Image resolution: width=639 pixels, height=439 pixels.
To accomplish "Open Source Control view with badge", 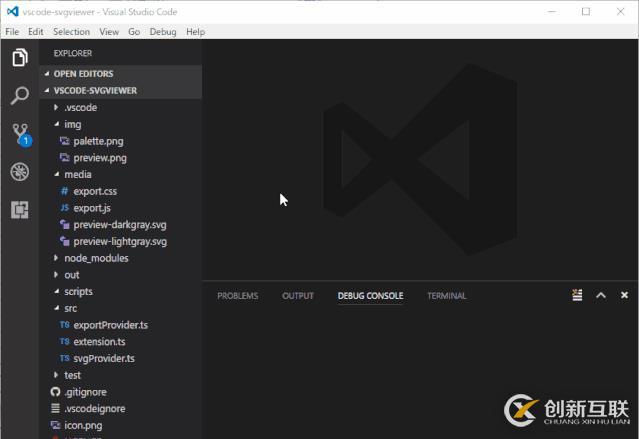I will (21, 135).
